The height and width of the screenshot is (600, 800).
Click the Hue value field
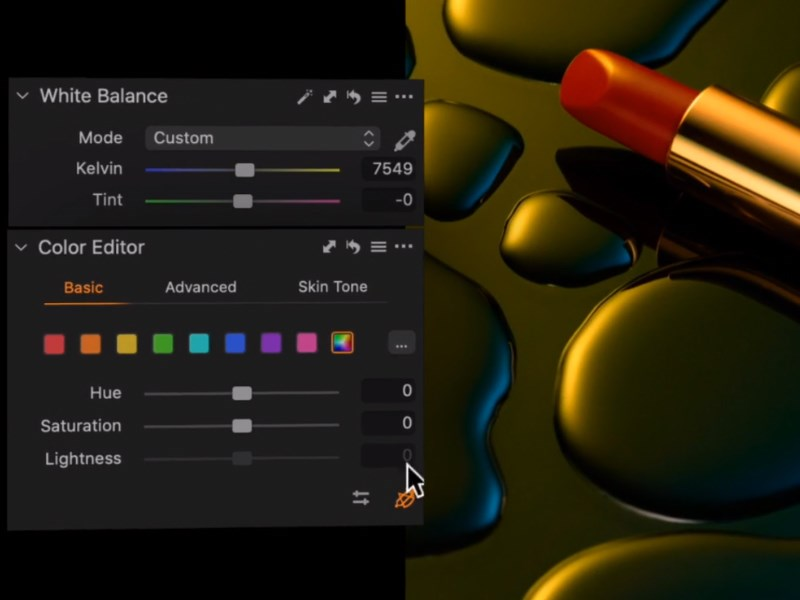click(388, 391)
